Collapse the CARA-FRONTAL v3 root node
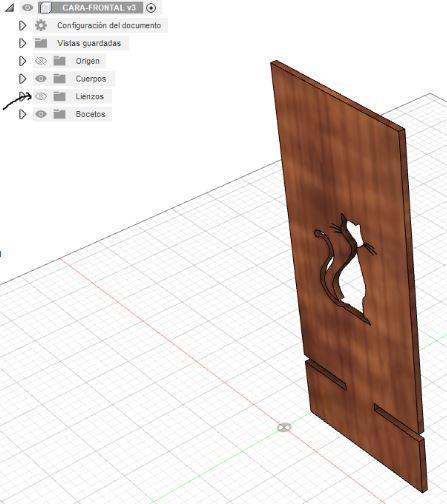 click(9, 8)
